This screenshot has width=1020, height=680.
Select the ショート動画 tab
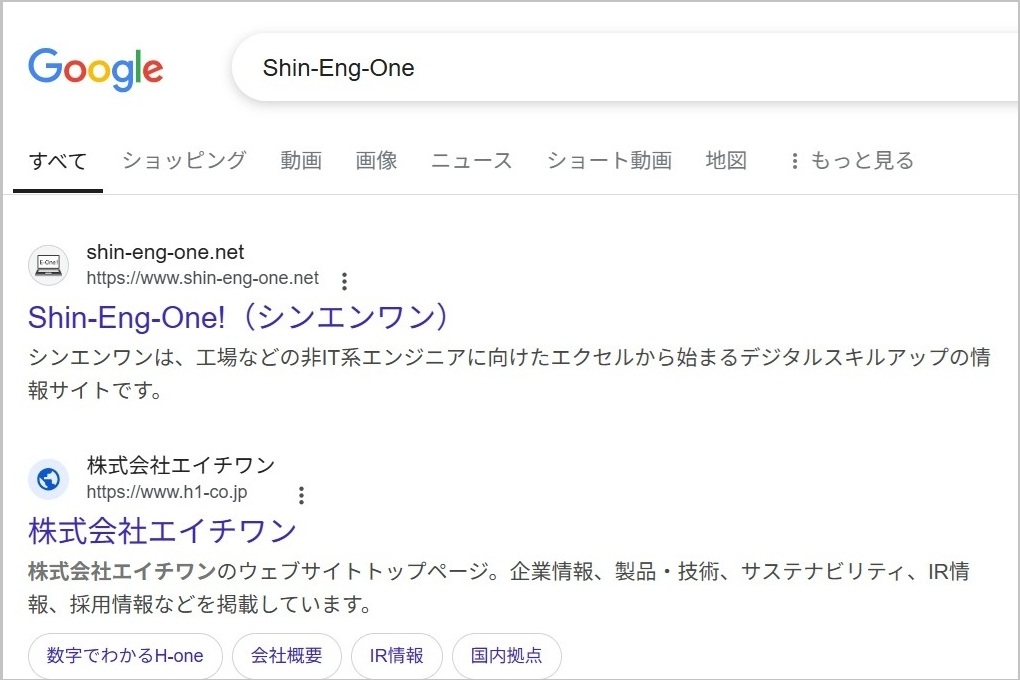pyautogui.click(x=608, y=160)
